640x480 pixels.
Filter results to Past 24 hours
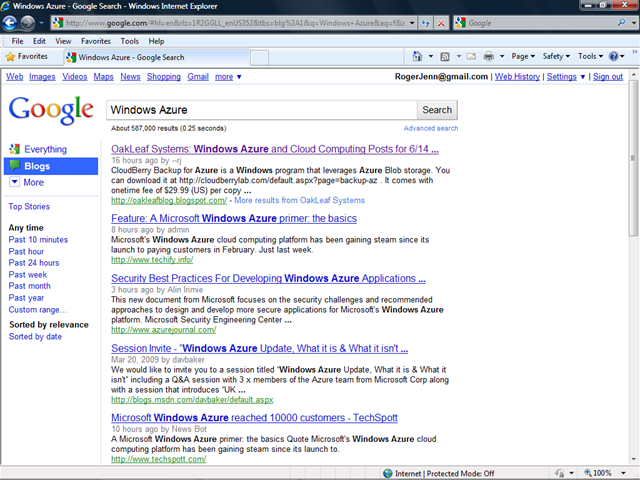(34, 263)
